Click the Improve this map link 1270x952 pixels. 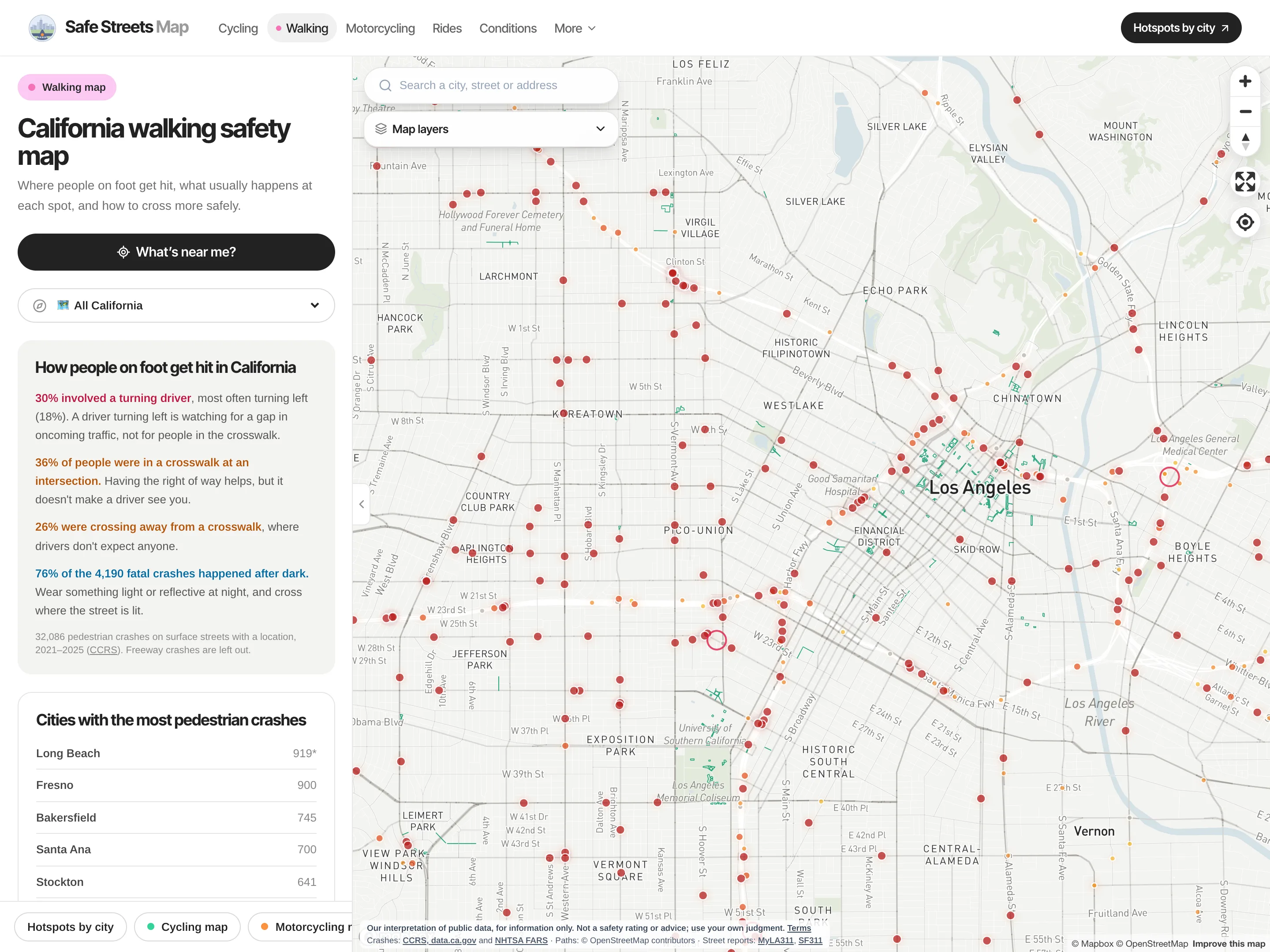[x=1229, y=944]
